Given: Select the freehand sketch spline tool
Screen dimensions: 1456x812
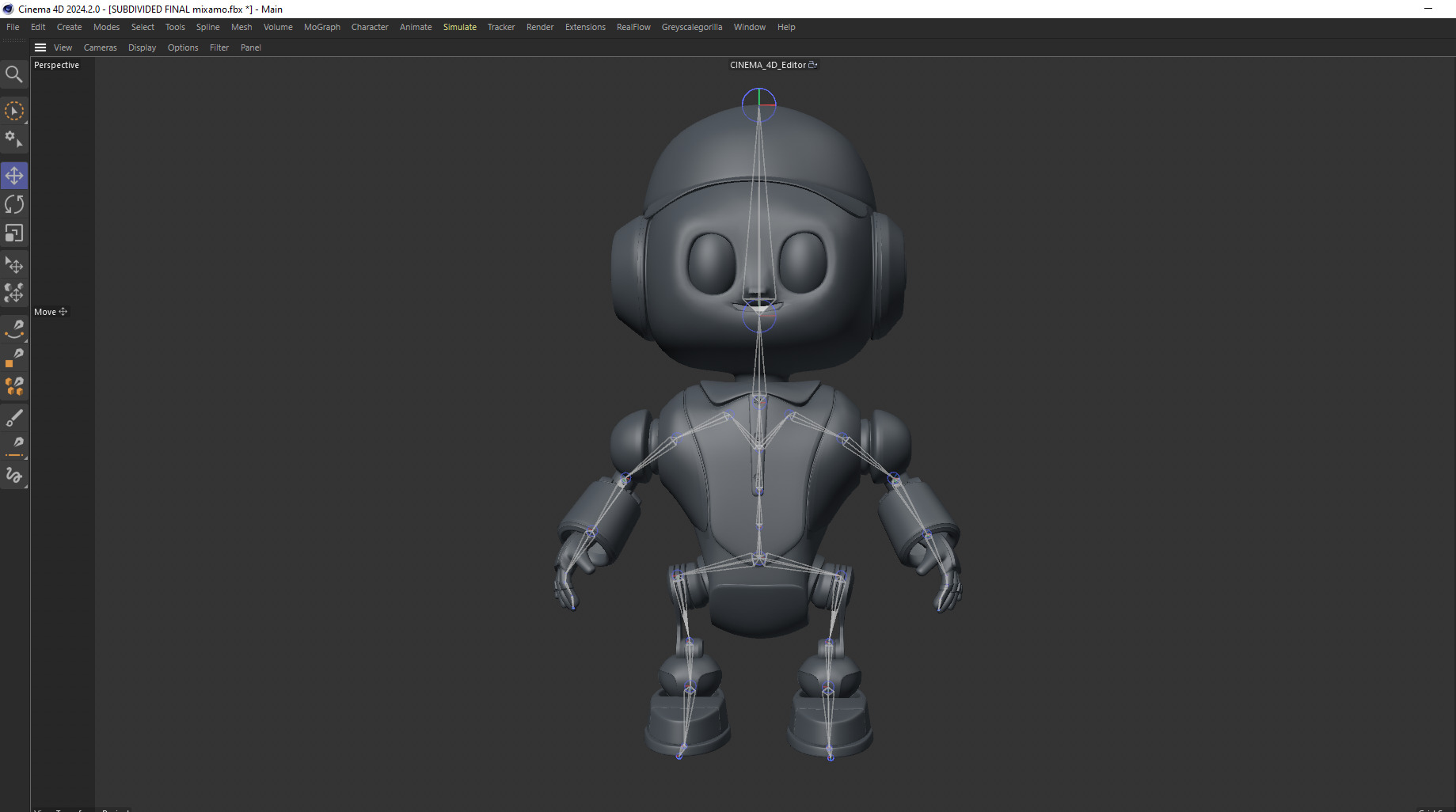Looking at the screenshot, I should point(14,476).
